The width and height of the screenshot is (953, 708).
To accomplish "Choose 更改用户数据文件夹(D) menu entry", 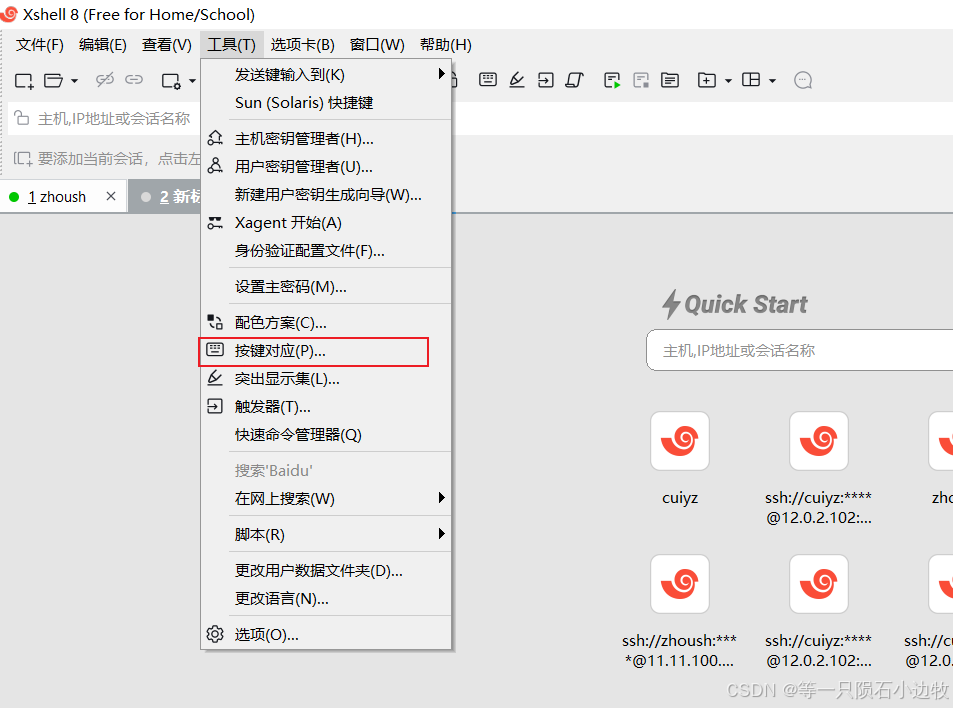I will [326, 570].
